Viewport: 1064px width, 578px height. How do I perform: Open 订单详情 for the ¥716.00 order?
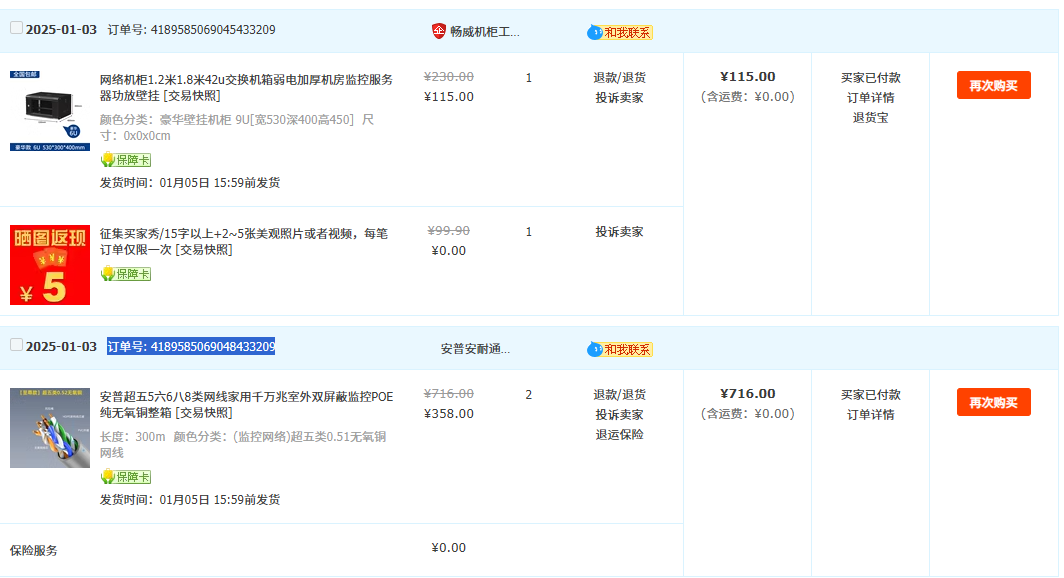click(x=870, y=414)
